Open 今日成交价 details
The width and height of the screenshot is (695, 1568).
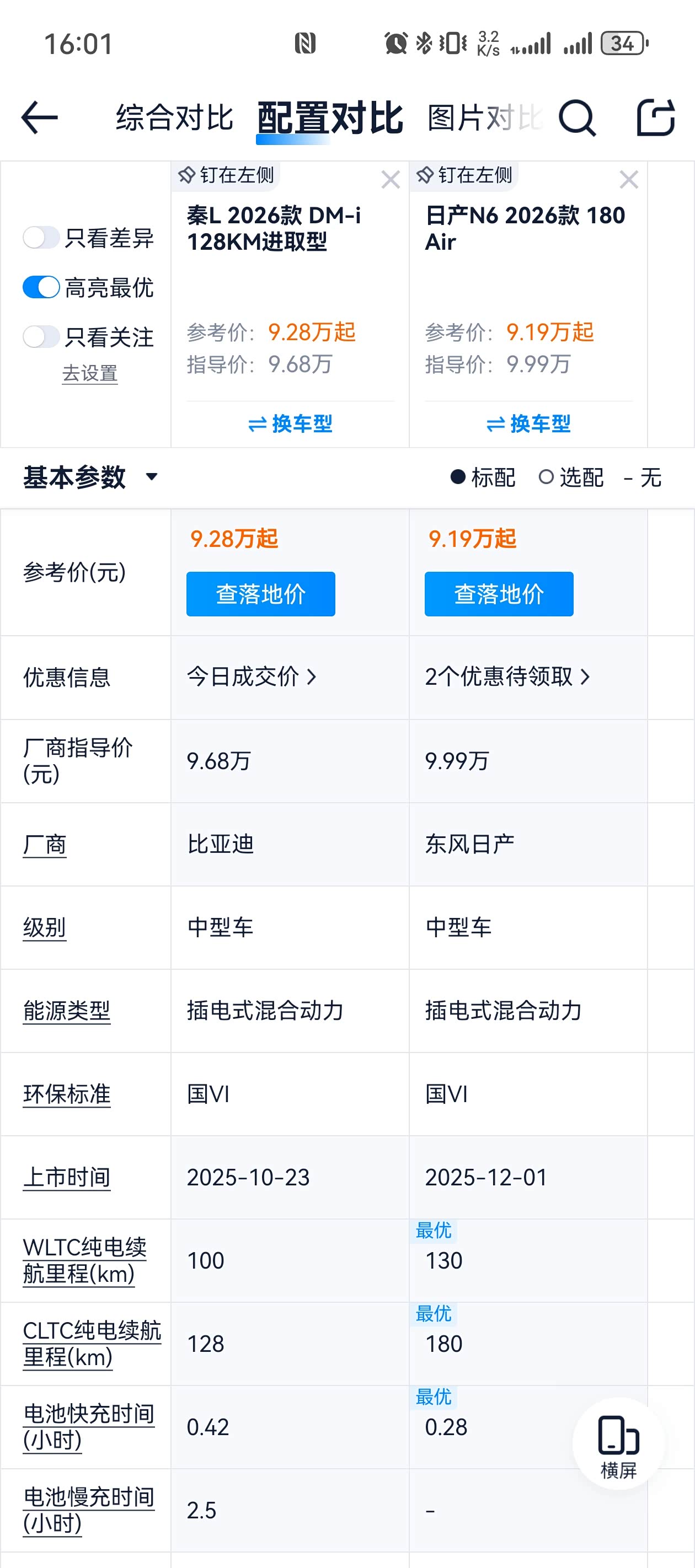click(252, 677)
